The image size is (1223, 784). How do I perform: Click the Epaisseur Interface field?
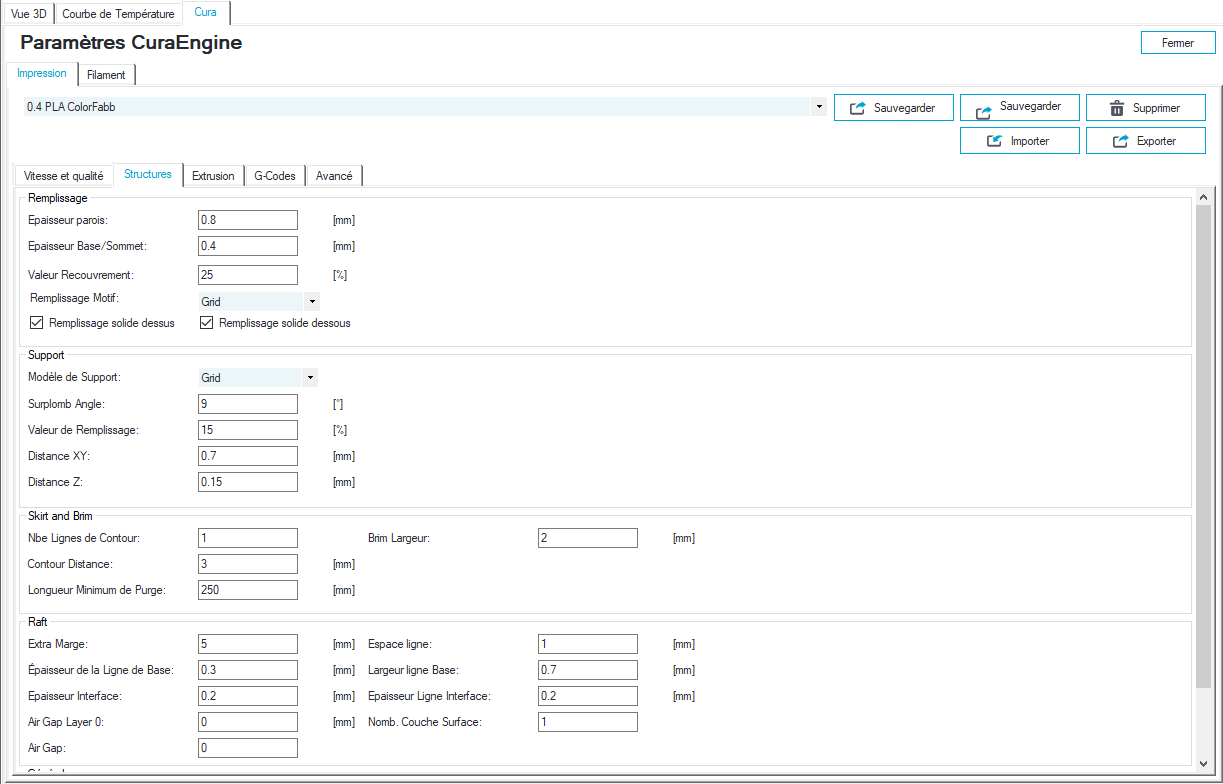(x=248, y=696)
